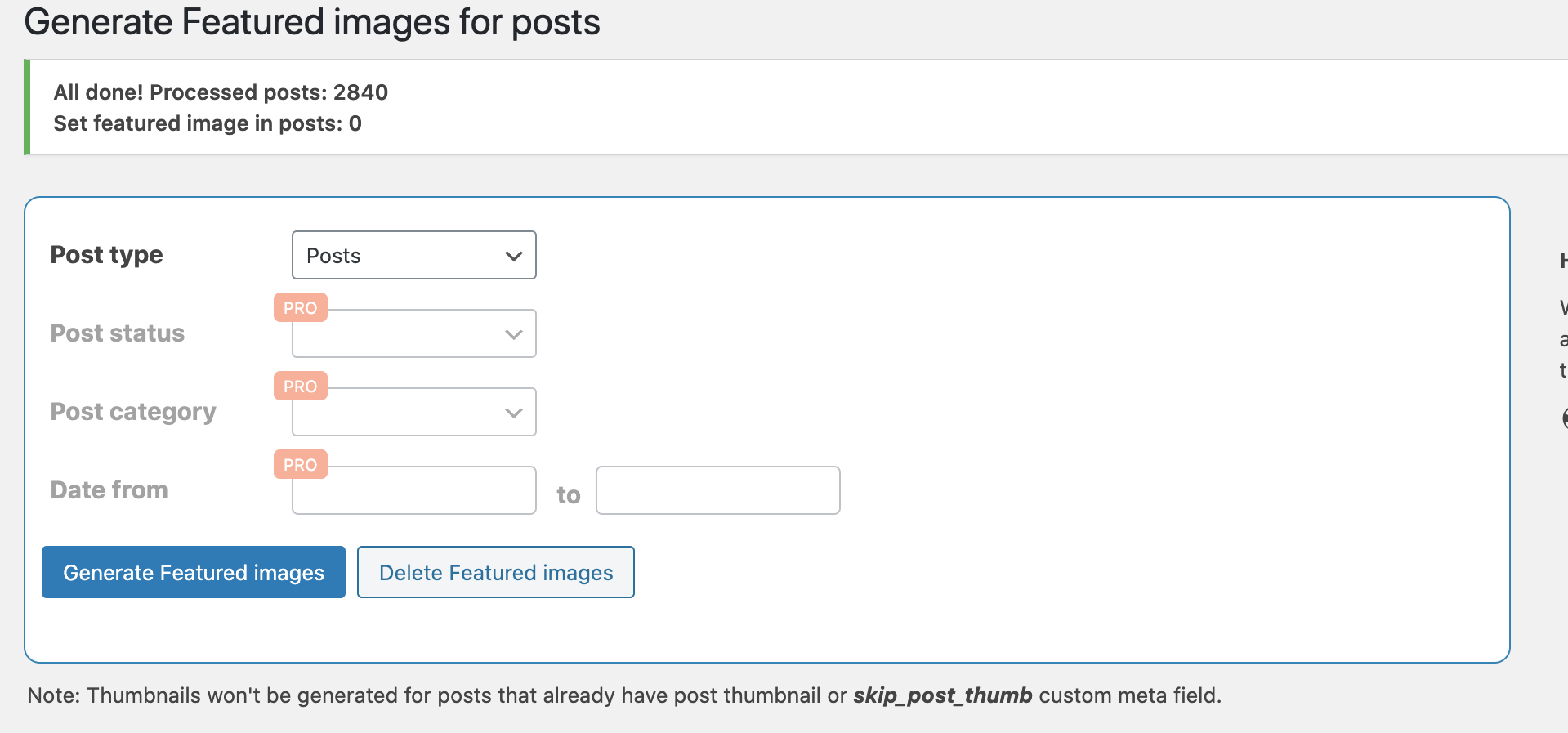The image size is (1568, 733).
Task: Click Generate Featured images button
Action: [194, 572]
